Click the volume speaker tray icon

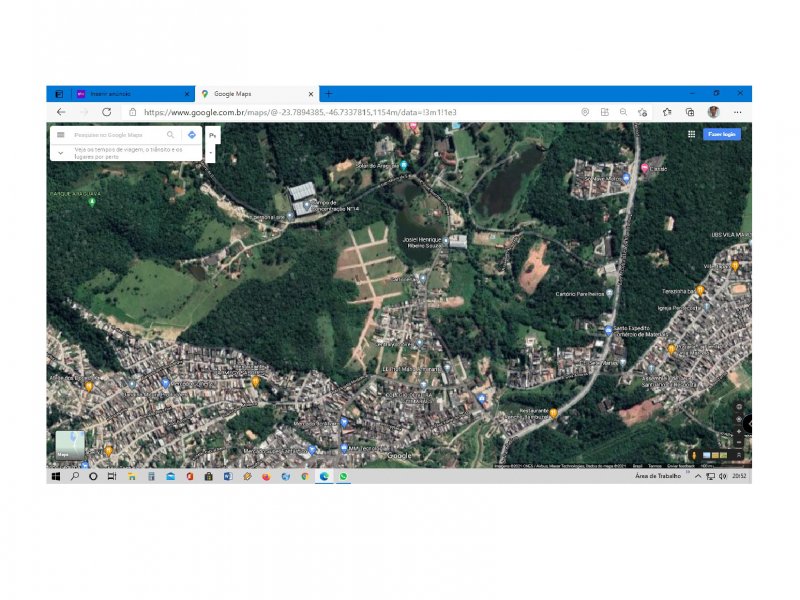pyautogui.click(x=722, y=476)
